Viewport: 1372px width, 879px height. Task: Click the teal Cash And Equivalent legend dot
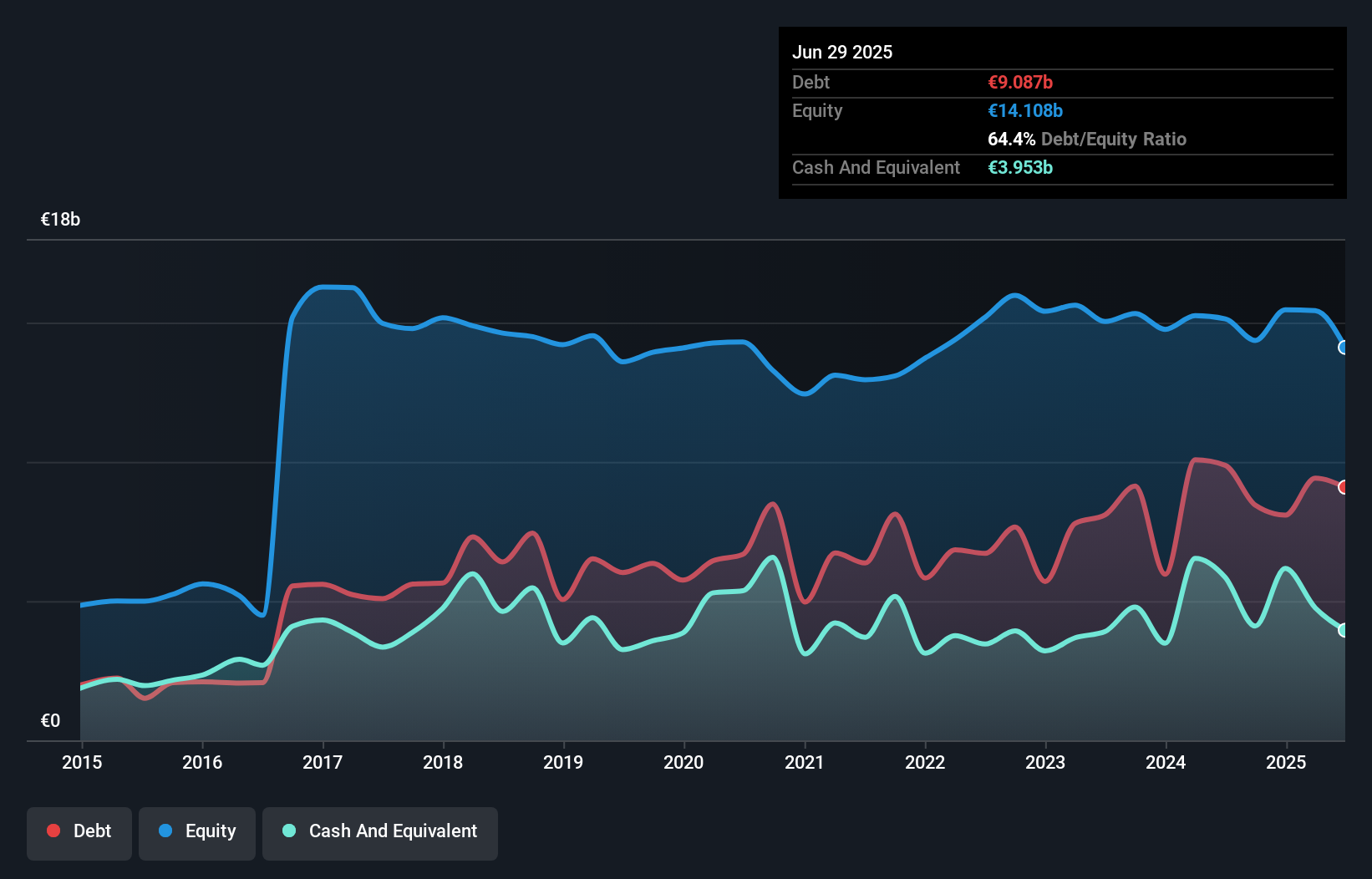(x=289, y=831)
